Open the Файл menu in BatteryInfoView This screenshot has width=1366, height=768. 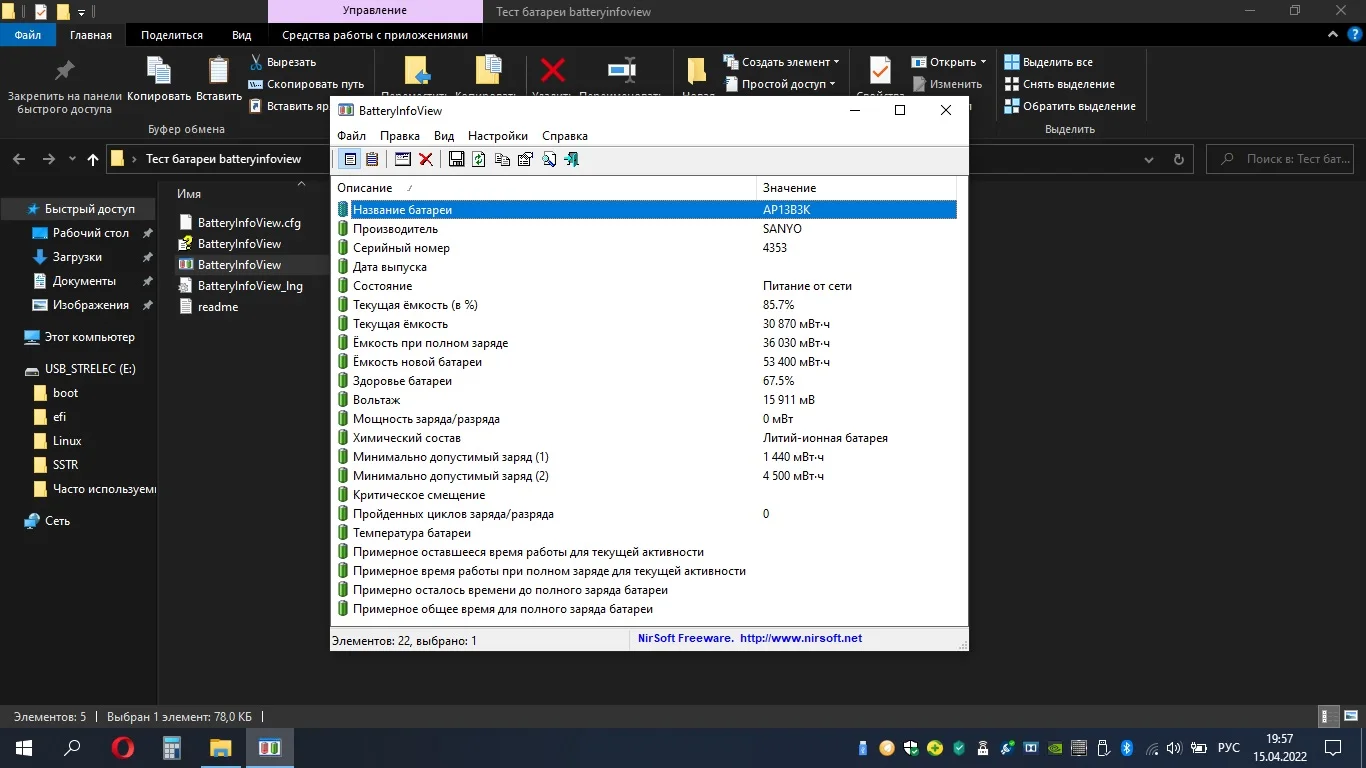[x=352, y=136]
